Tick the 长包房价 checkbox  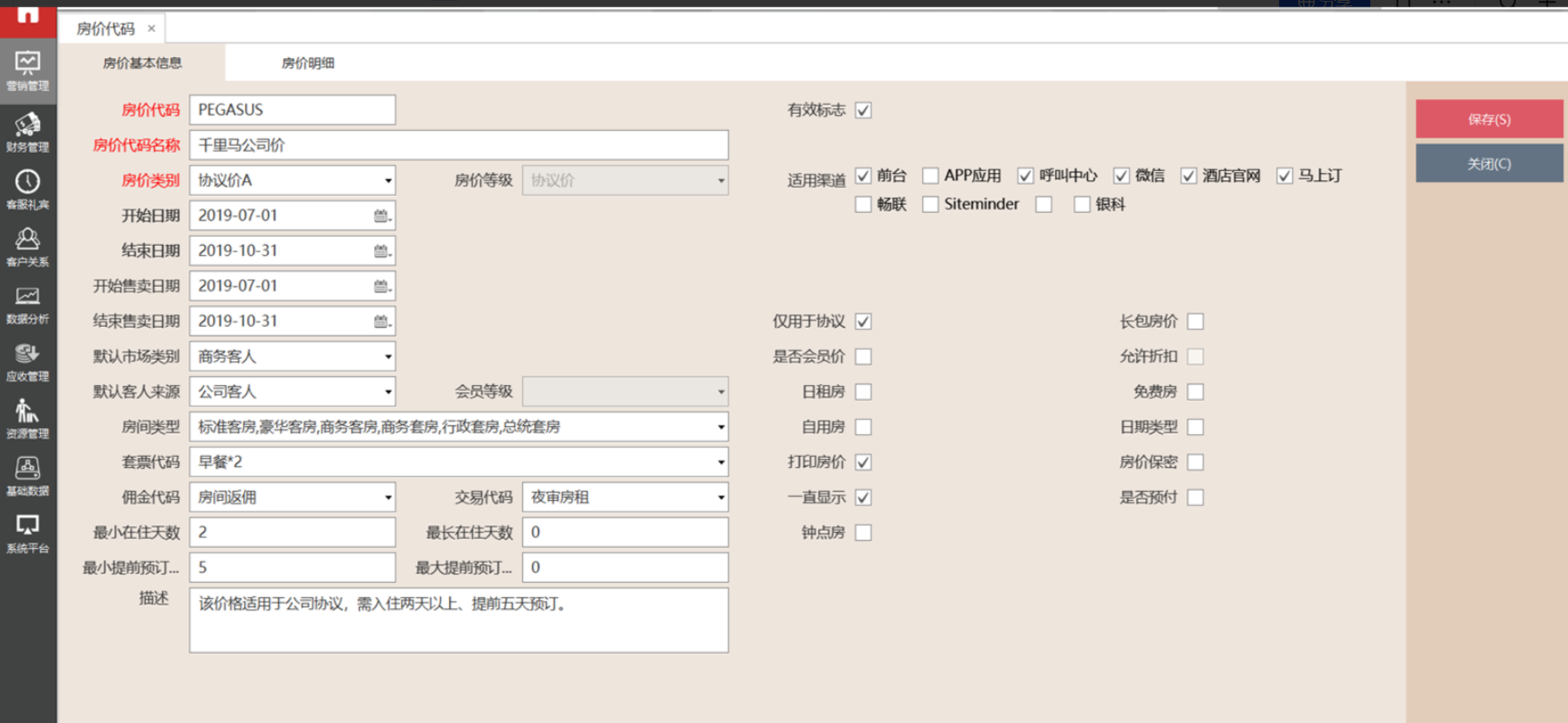click(x=1195, y=321)
